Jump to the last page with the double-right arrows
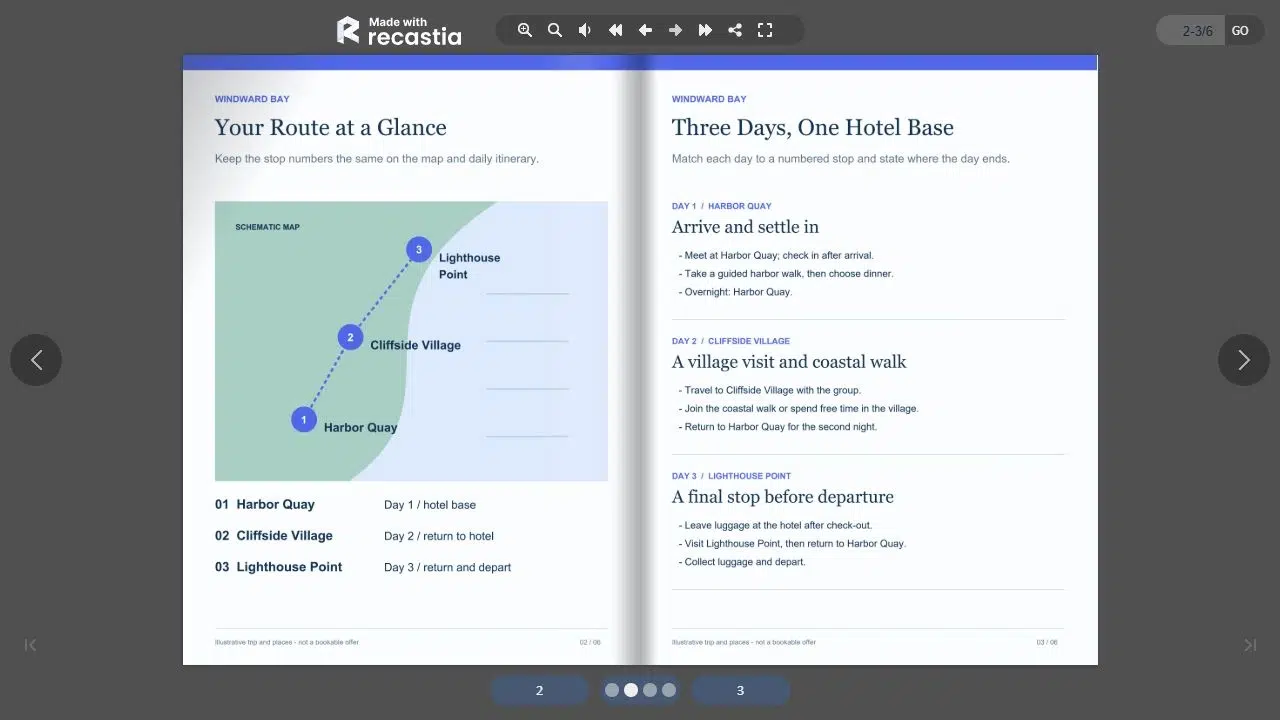 (x=705, y=30)
